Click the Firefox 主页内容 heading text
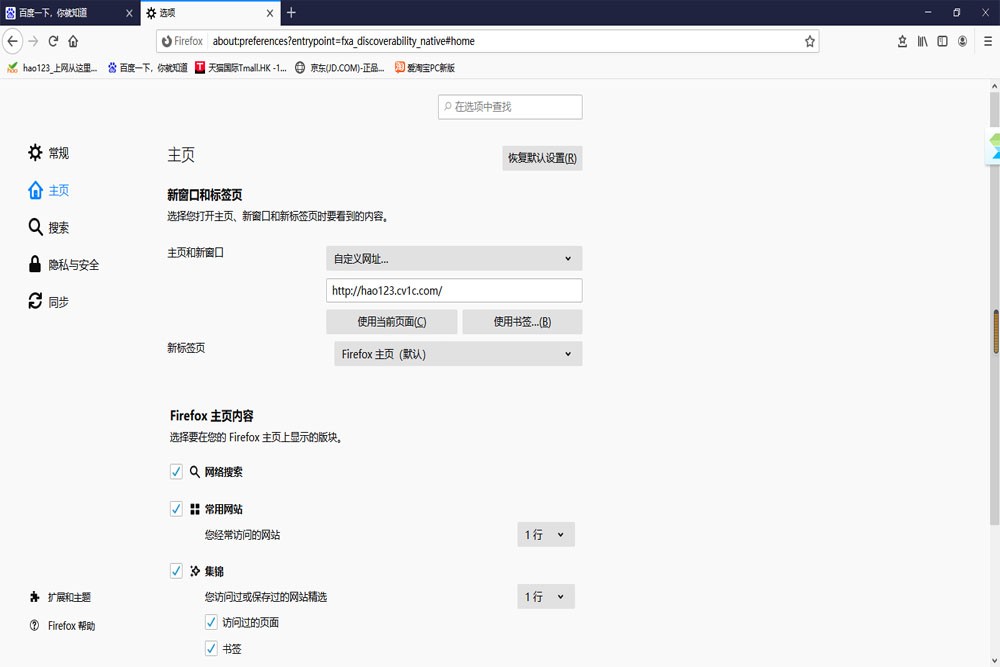Viewport: 1000px width, 667px height. 212,416
